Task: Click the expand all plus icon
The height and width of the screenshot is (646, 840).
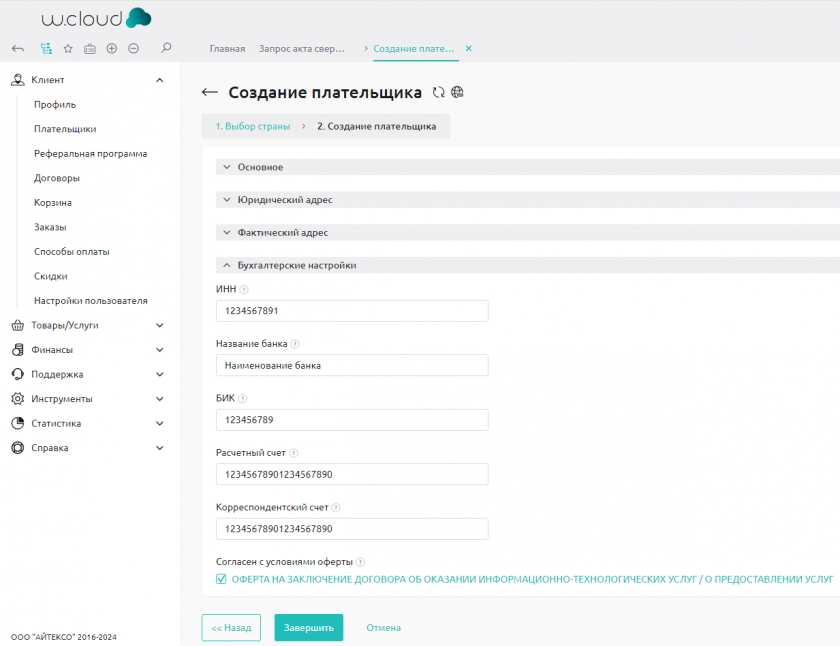Action: pos(111,48)
